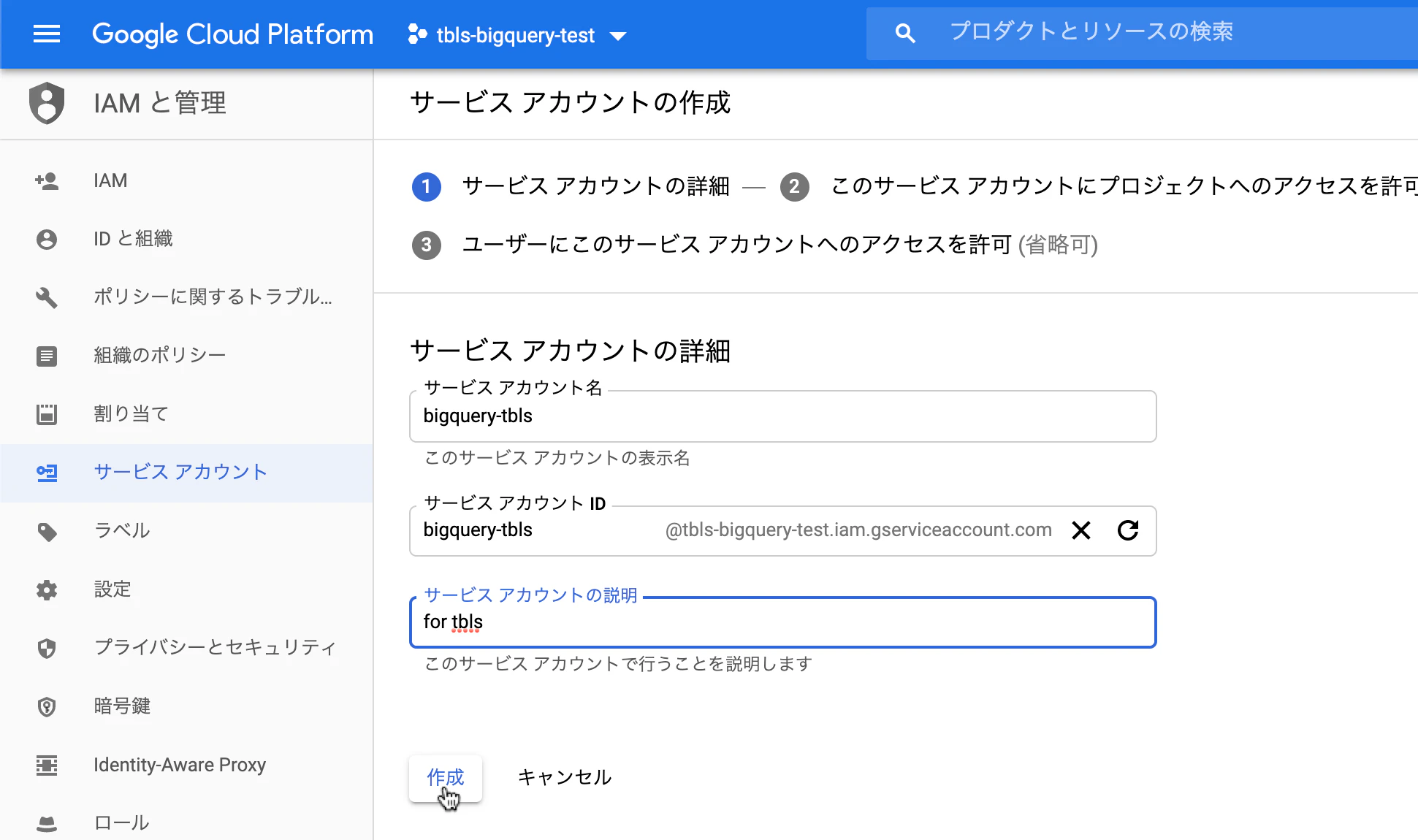
Task: Click the IAM add-person icon
Action: pos(47,180)
